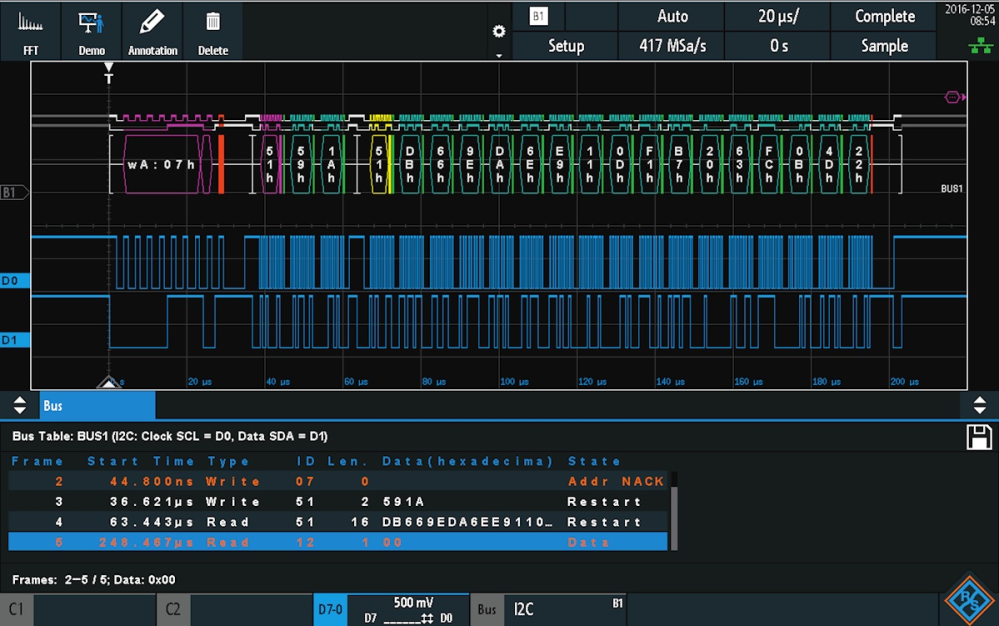Select the Annotation pencil tool
Screen dimensions: 999x626
pos(152,31)
